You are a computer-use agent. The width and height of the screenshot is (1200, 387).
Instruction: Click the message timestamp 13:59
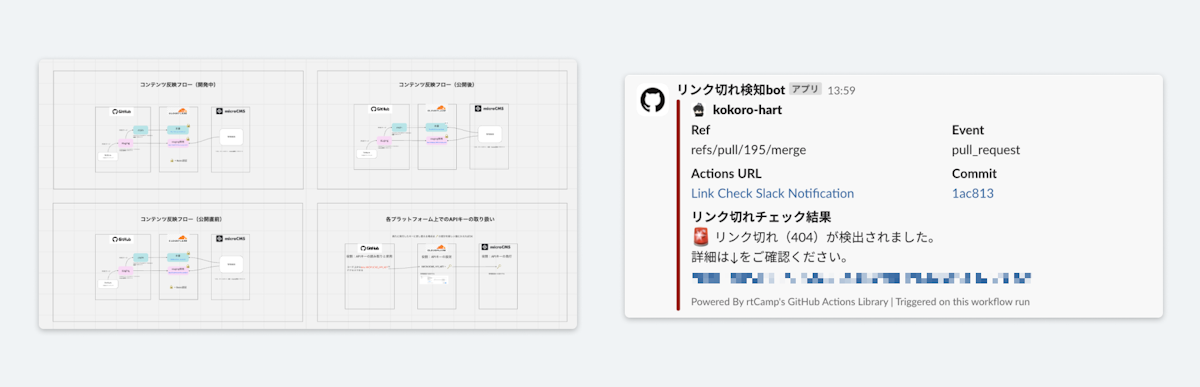point(842,90)
